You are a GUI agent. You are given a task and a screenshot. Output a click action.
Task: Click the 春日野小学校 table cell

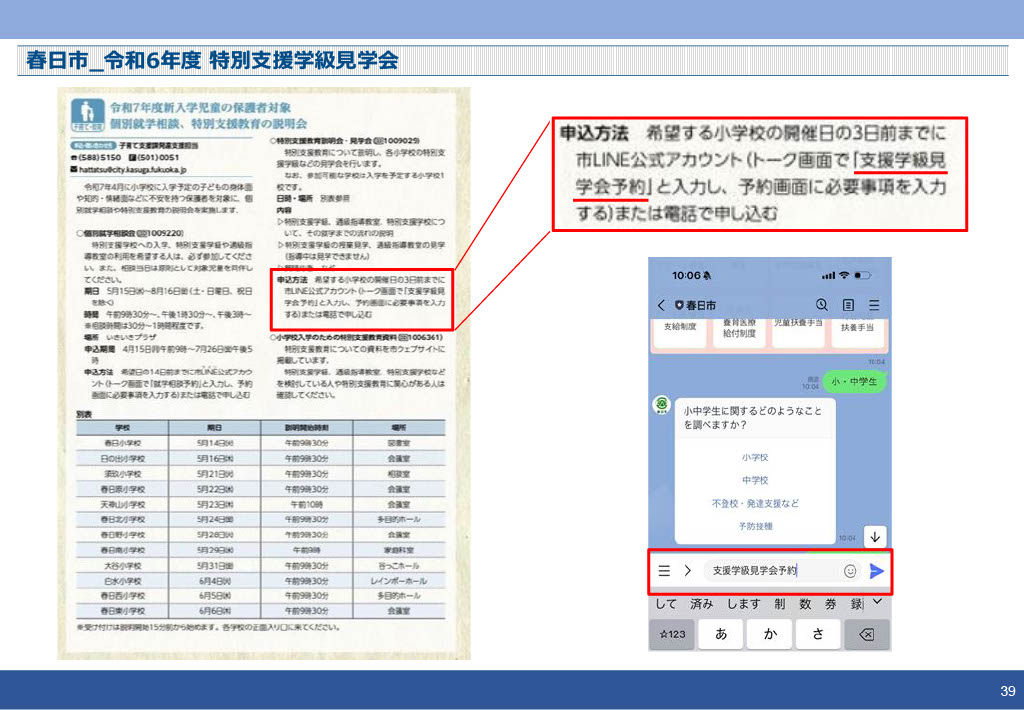pos(122,534)
